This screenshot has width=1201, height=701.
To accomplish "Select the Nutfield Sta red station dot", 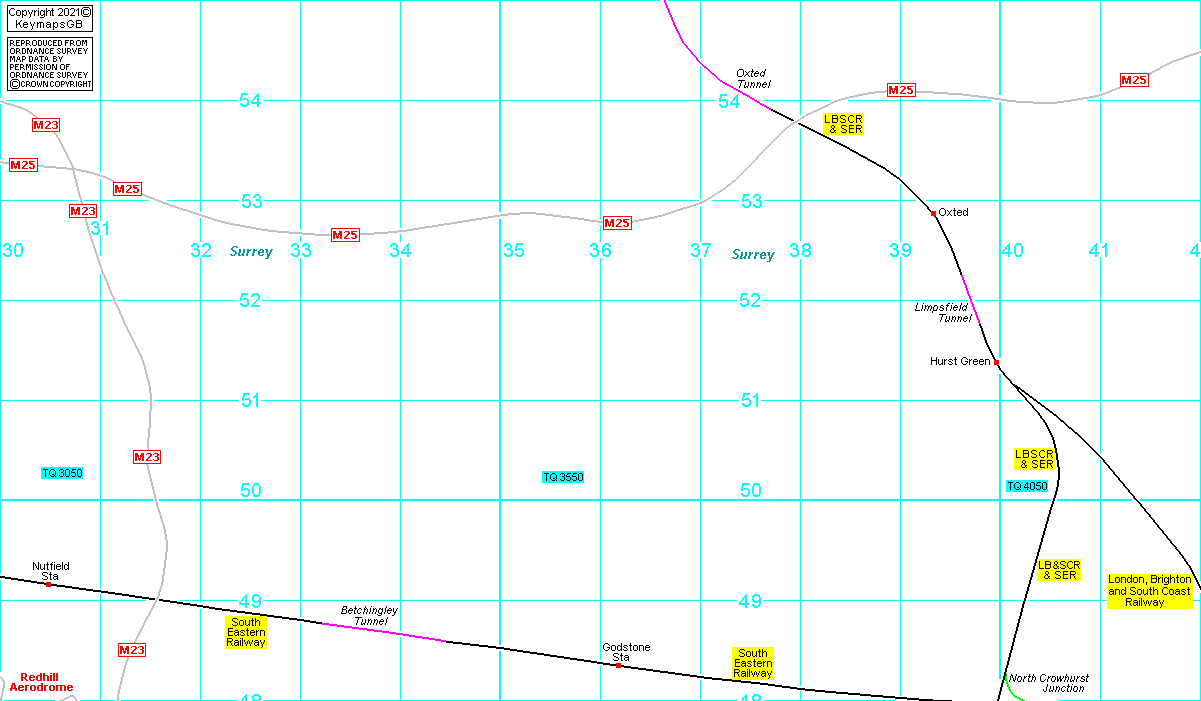I will [48, 584].
